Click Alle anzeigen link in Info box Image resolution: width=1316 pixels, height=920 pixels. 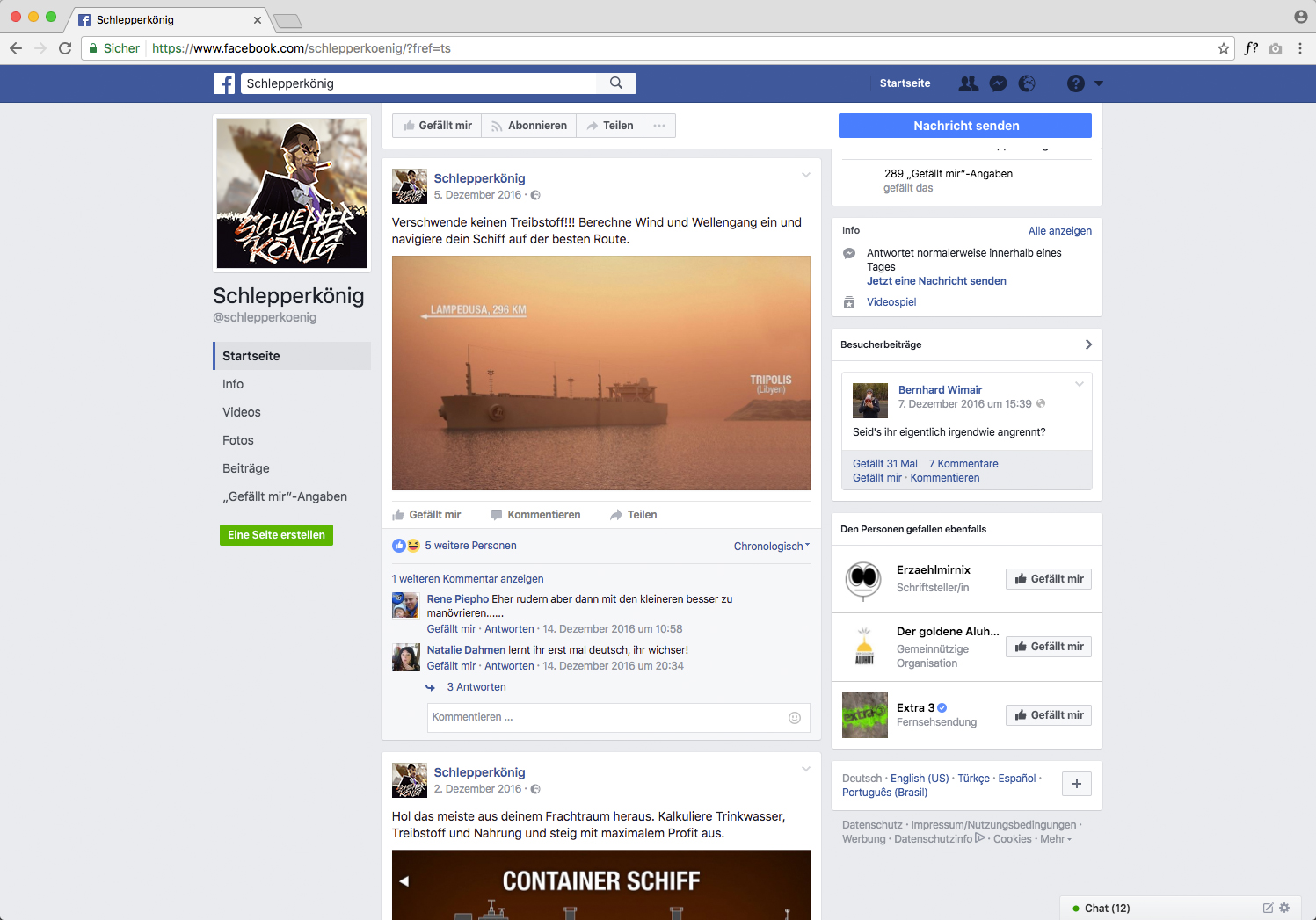point(1060,231)
